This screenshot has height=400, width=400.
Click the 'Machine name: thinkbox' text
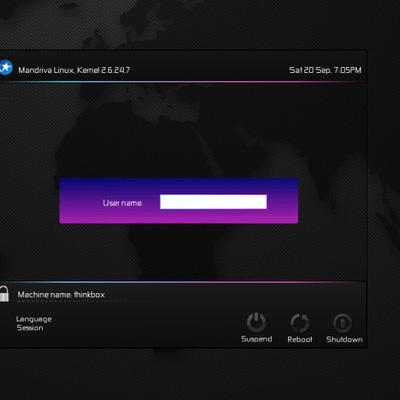(x=61, y=295)
